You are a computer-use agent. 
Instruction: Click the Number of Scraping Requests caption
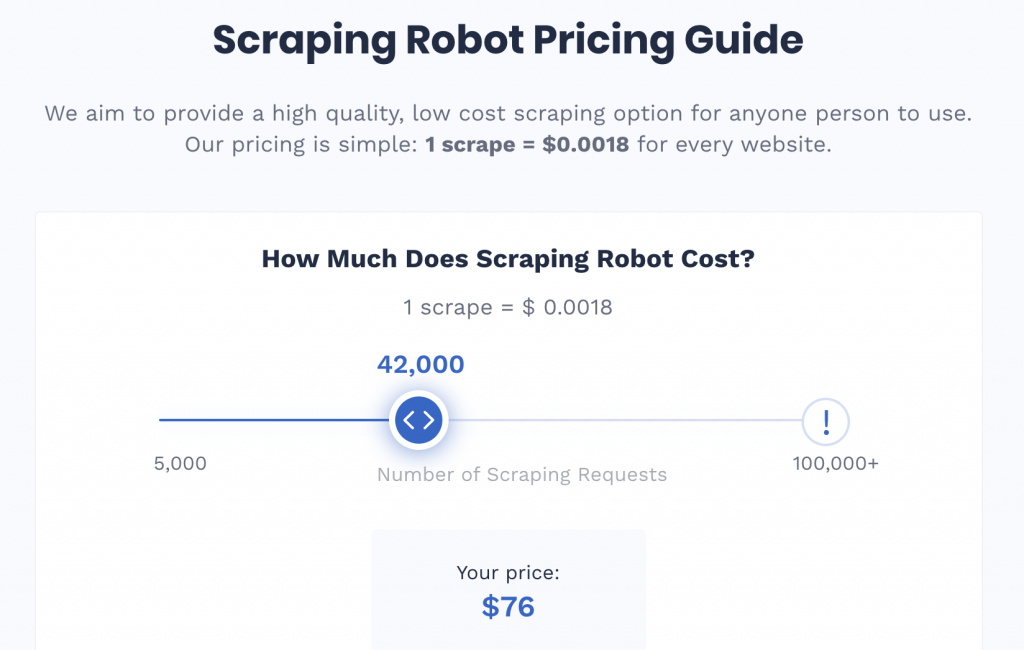(x=522, y=474)
